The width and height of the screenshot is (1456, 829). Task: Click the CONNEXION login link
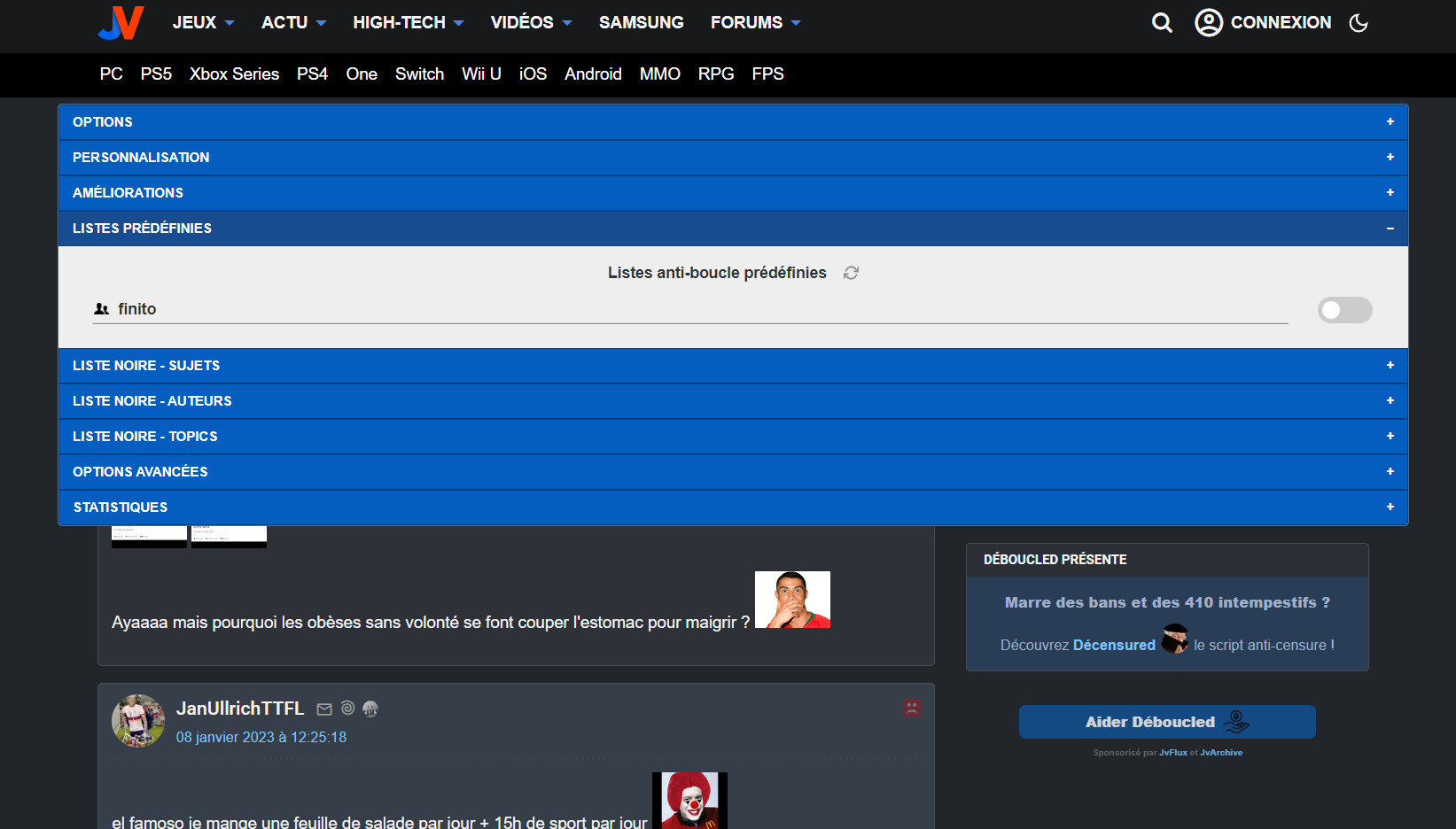1281,22
